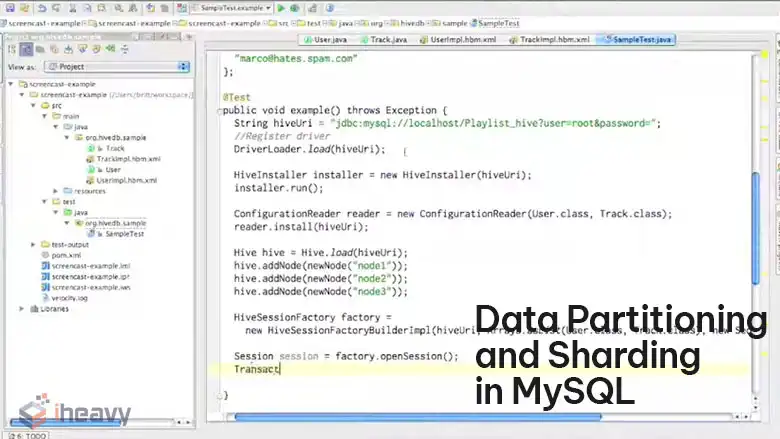Collapse the main folder node
The image size is (780, 439).
44,116
